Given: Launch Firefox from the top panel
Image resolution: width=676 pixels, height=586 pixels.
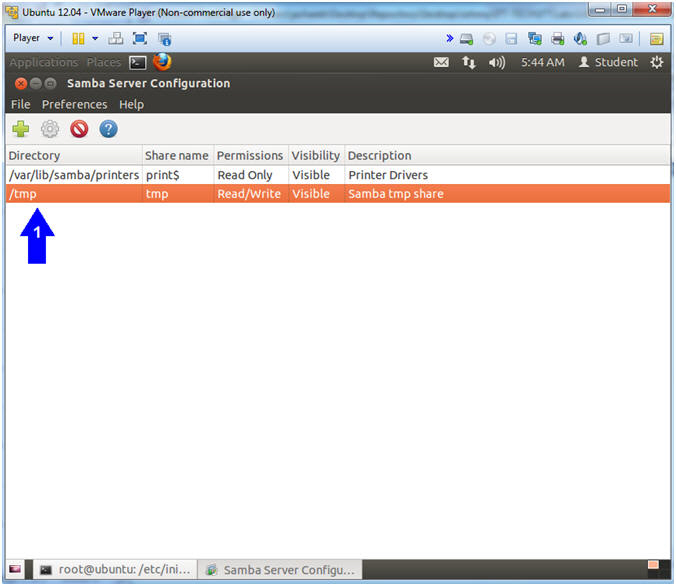Looking at the screenshot, I should coord(162,62).
